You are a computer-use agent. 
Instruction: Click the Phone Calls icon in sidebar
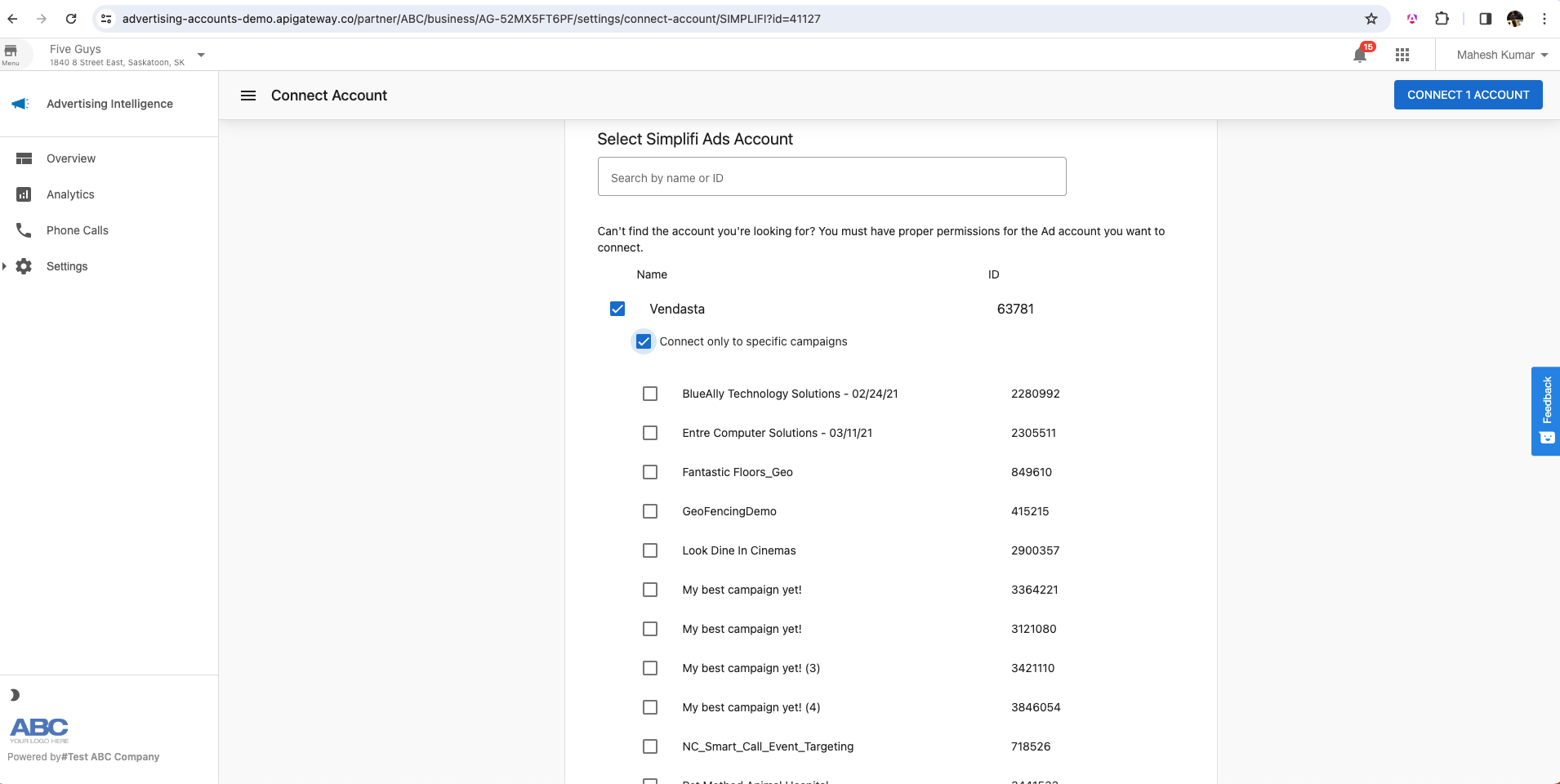pyautogui.click(x=24, y=229)
